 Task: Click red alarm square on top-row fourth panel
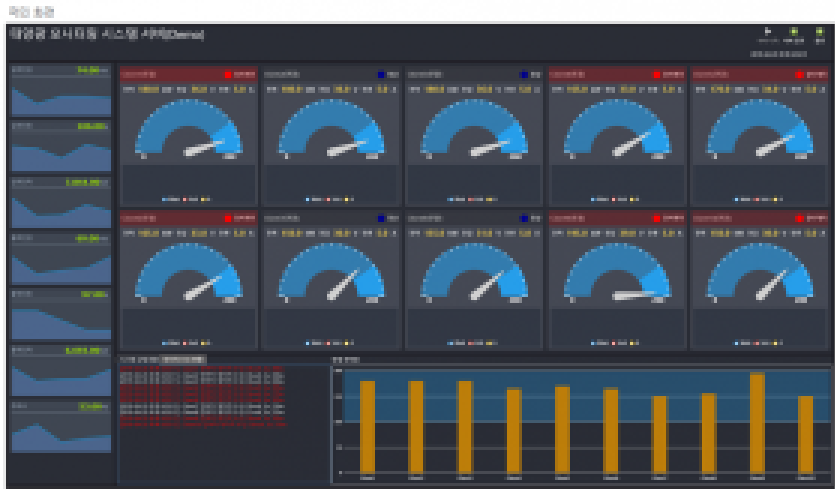point(657,75)
